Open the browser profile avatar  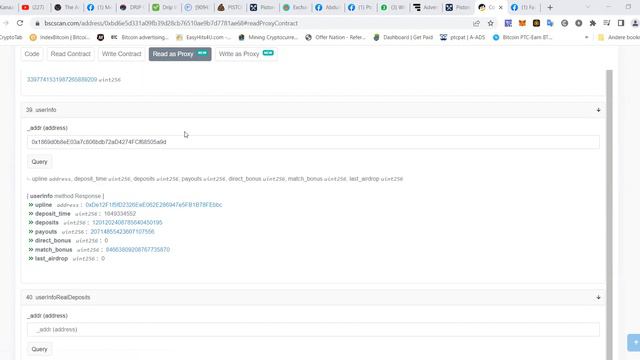[635, 23]
